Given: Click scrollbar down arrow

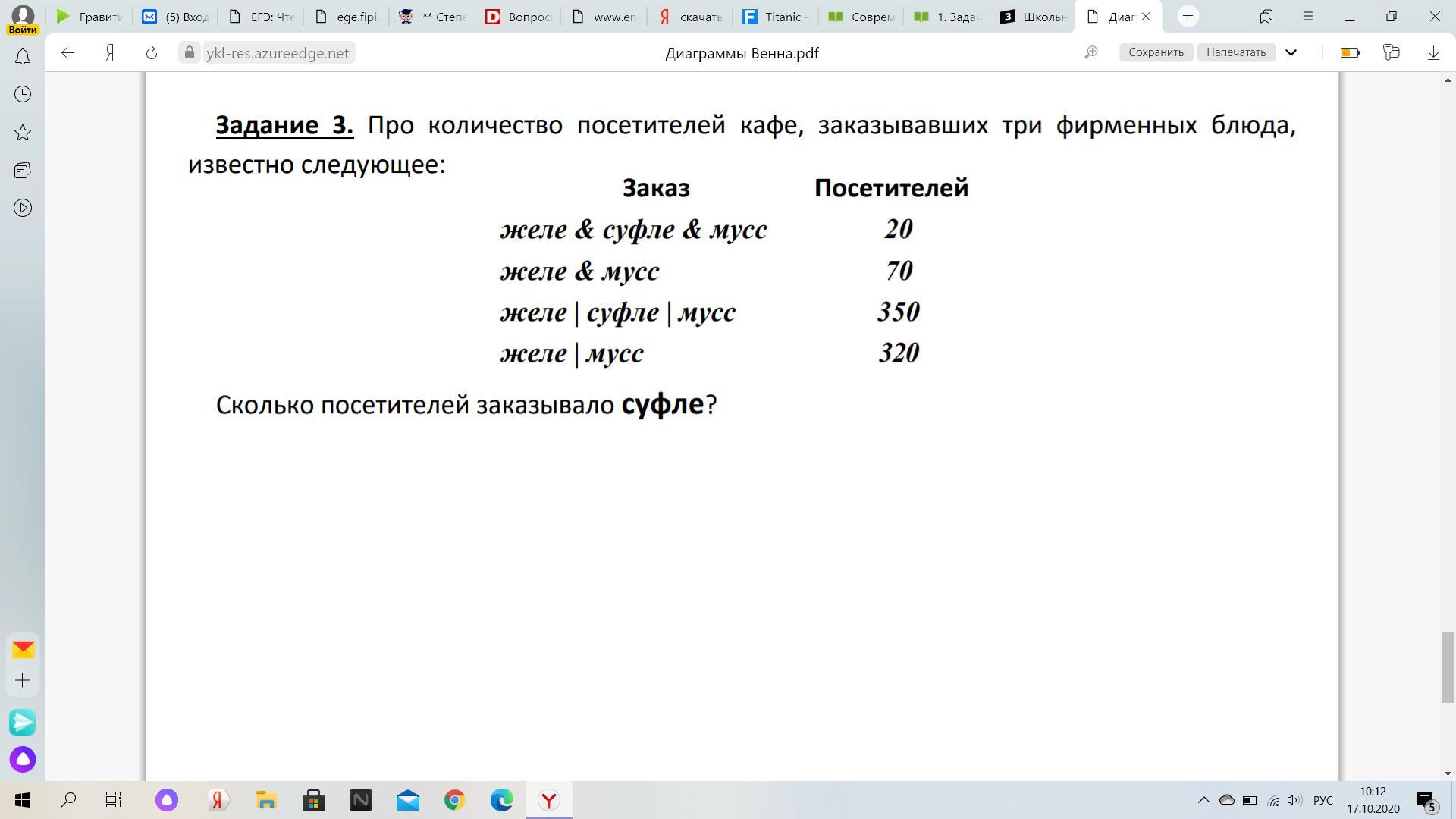Looking at the screenshot, I should pyautogui.click(x=1448, y=773).
